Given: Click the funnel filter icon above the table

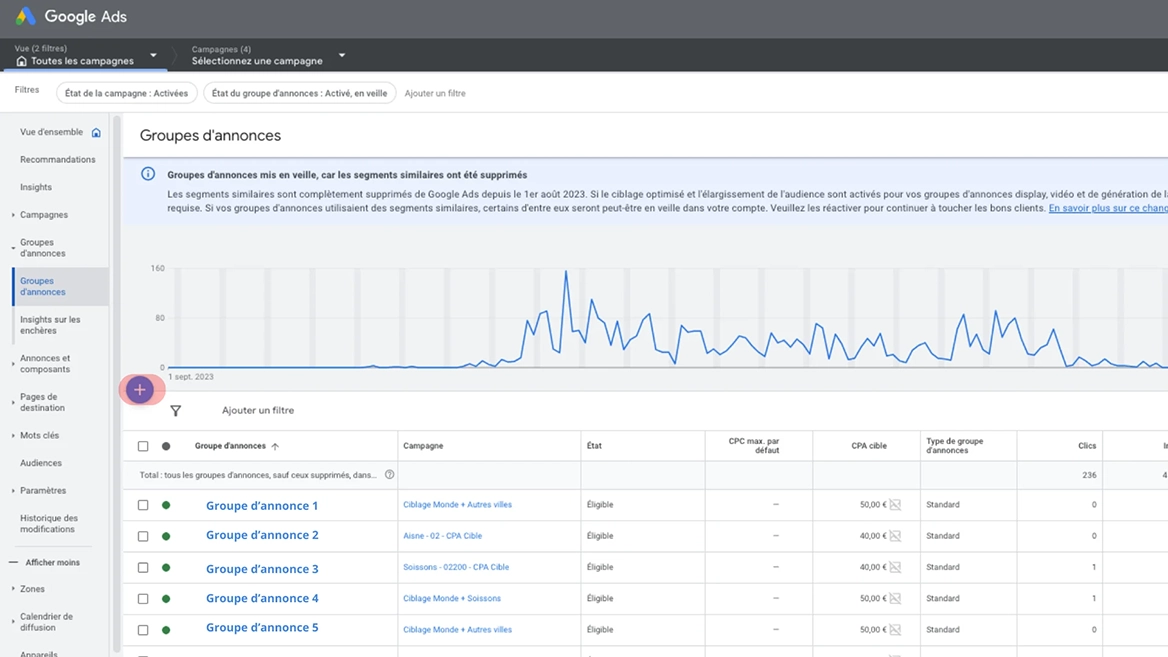Looking at the screenshot, I should (176, 410).
